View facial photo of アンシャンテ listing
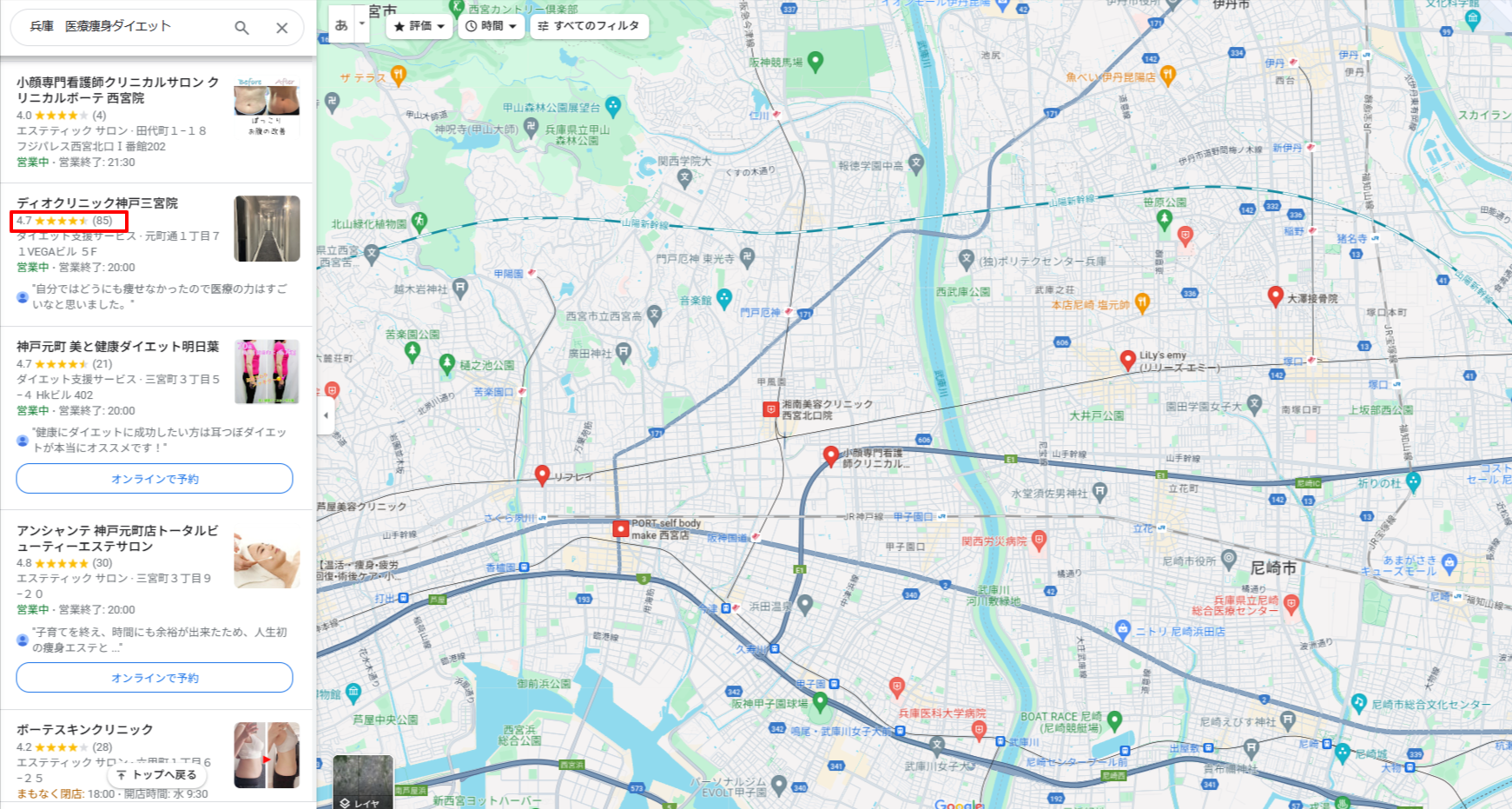 267,556
